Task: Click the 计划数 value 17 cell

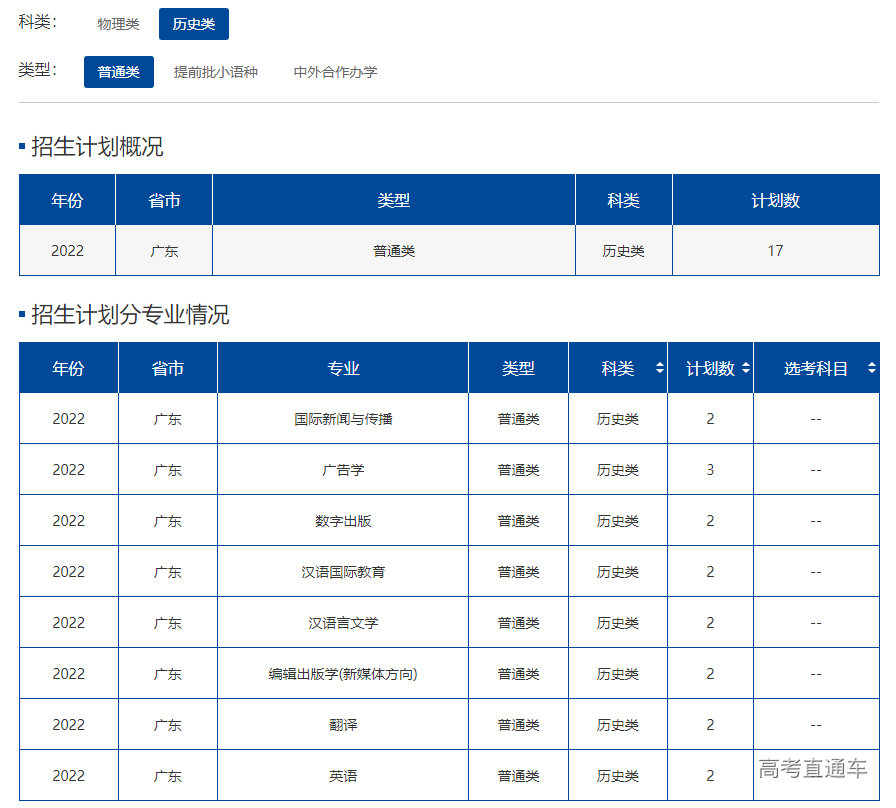Action: pos(775,250)
